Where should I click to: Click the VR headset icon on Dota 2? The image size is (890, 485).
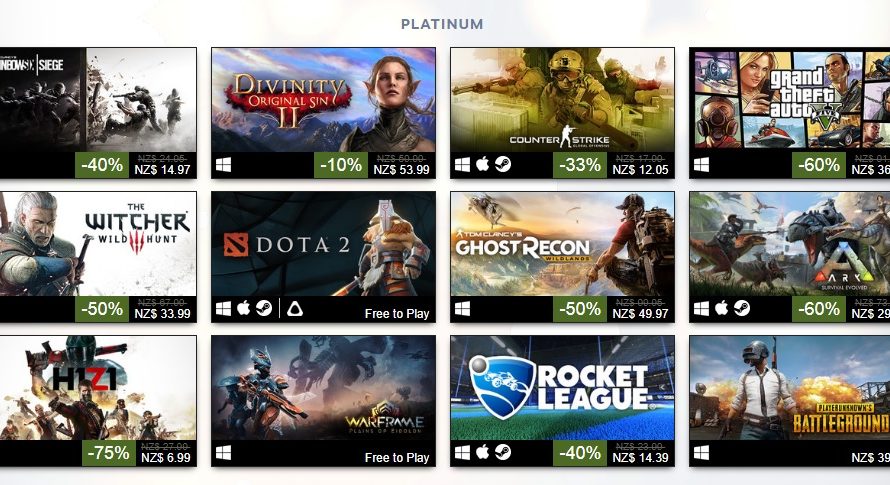click(295, 309)
